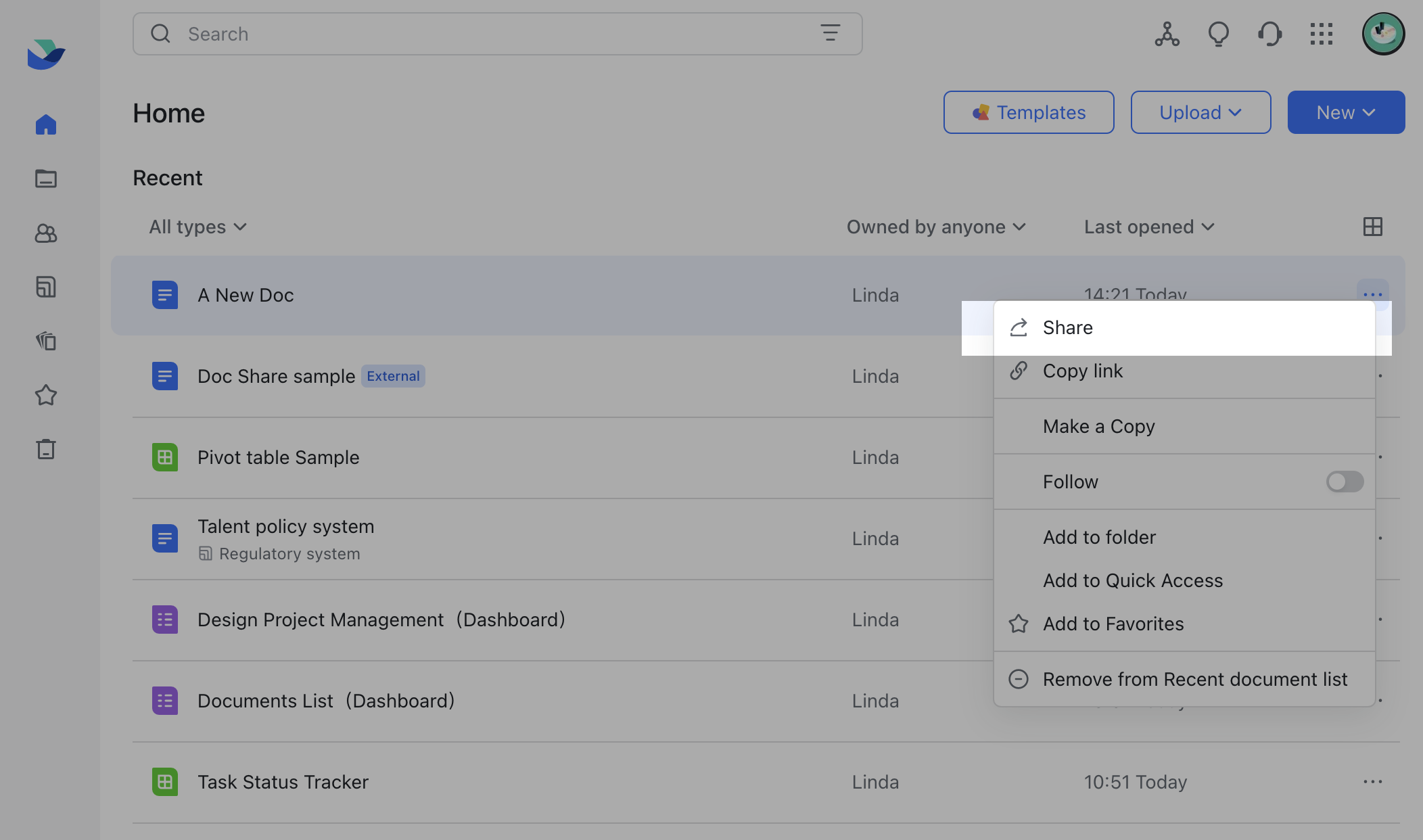Open the app launcher grid icon
Viewport: 1423px width, 840px height.
click(1321, 34)
